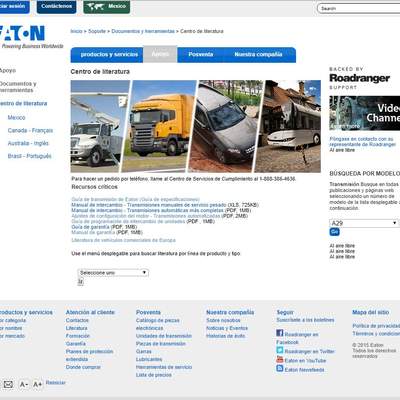Switch to the grayed Apoyo tab
This screenshot has width=400, height=400.
[160, 54]
